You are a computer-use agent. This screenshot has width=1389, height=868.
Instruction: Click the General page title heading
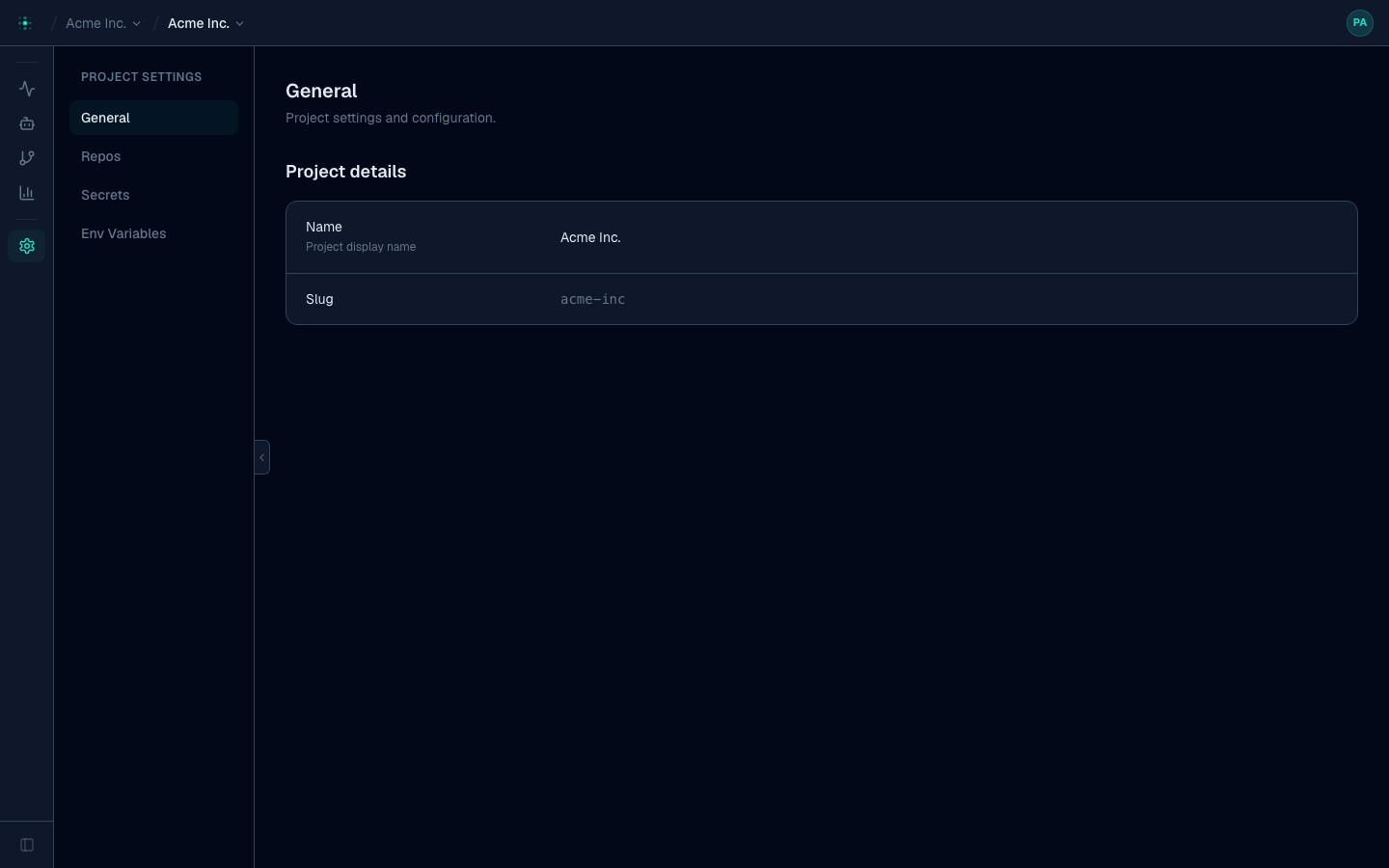321,91
